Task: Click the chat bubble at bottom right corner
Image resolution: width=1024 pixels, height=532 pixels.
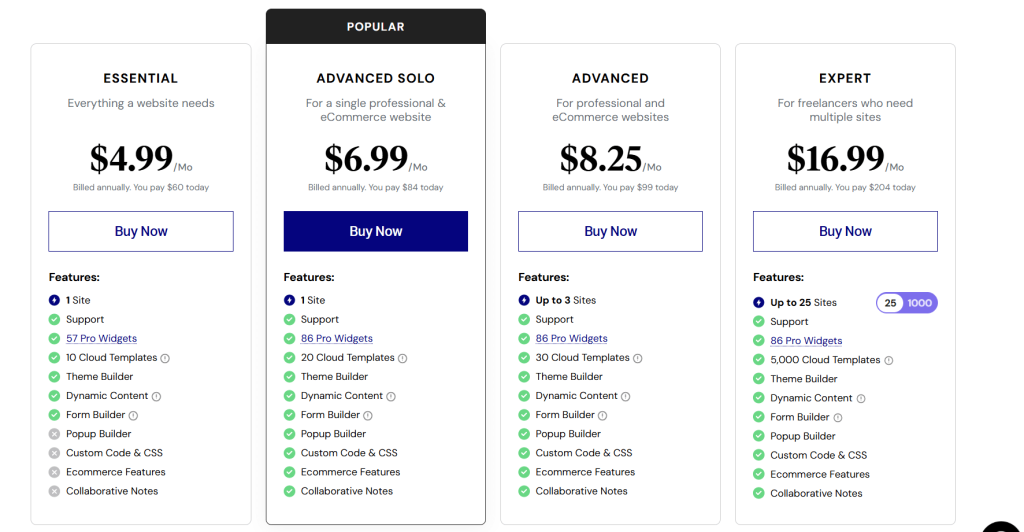Action: coord(1002,524)
